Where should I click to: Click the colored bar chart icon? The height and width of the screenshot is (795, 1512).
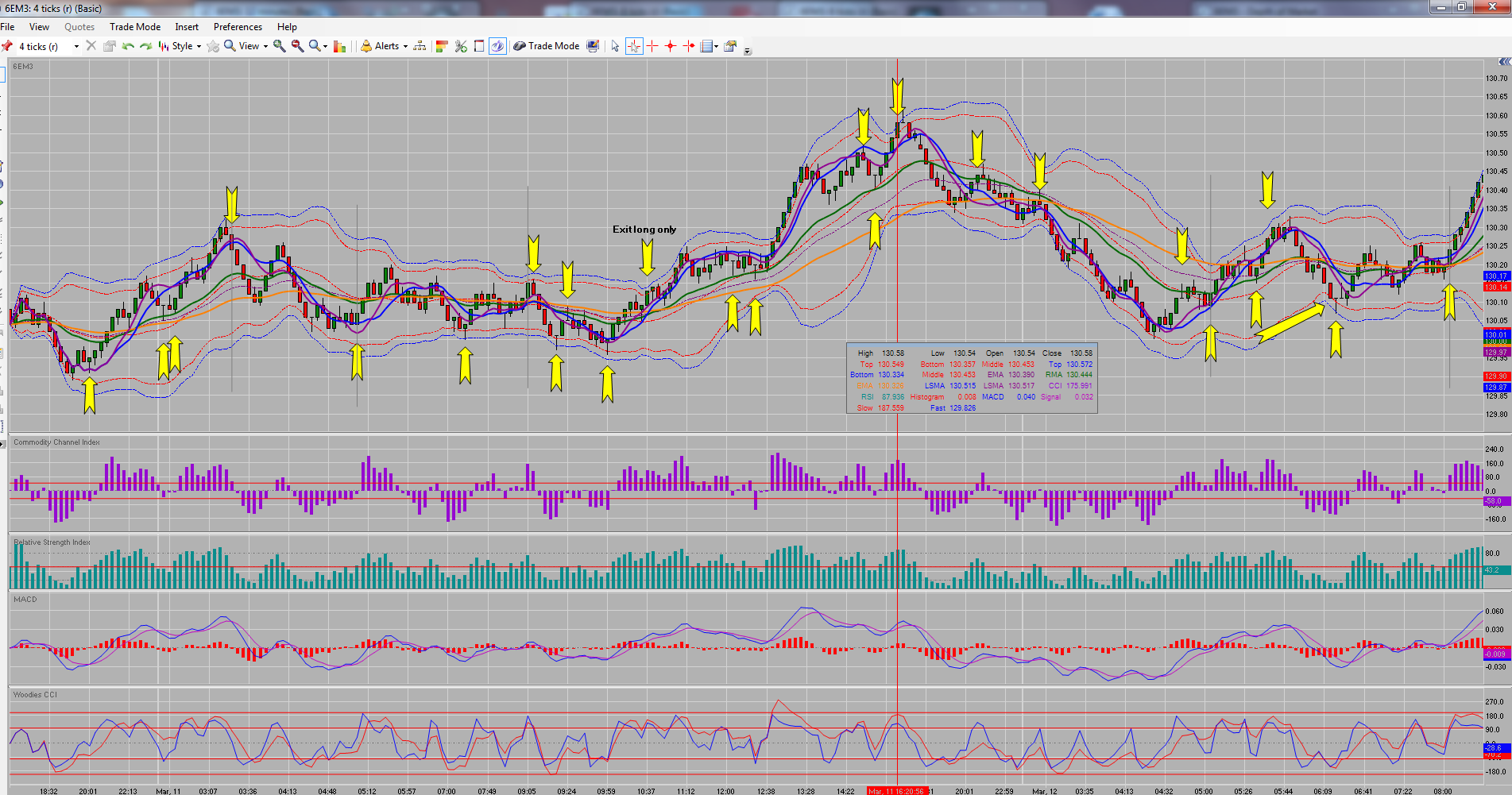340,46
